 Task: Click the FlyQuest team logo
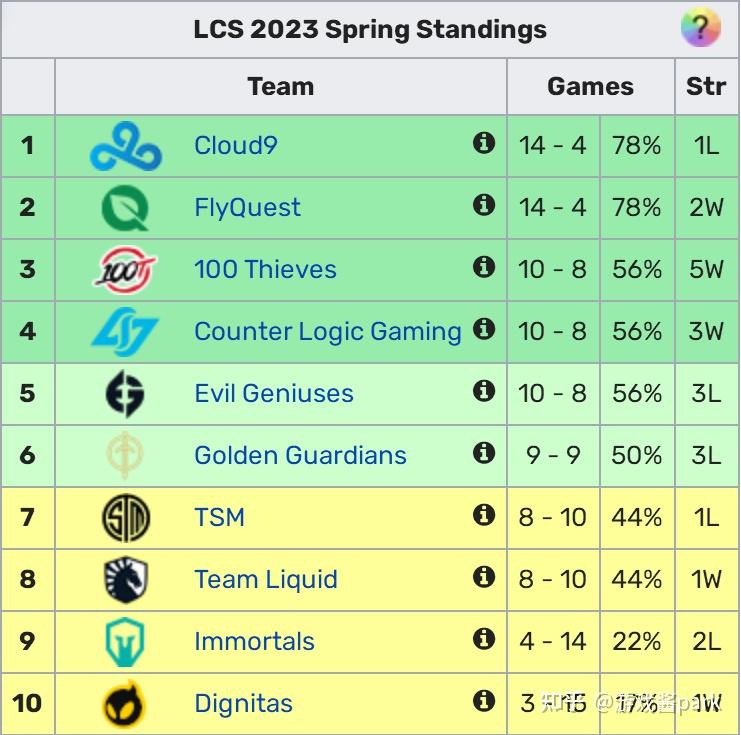pyautogui.click(x=126, y=208)
